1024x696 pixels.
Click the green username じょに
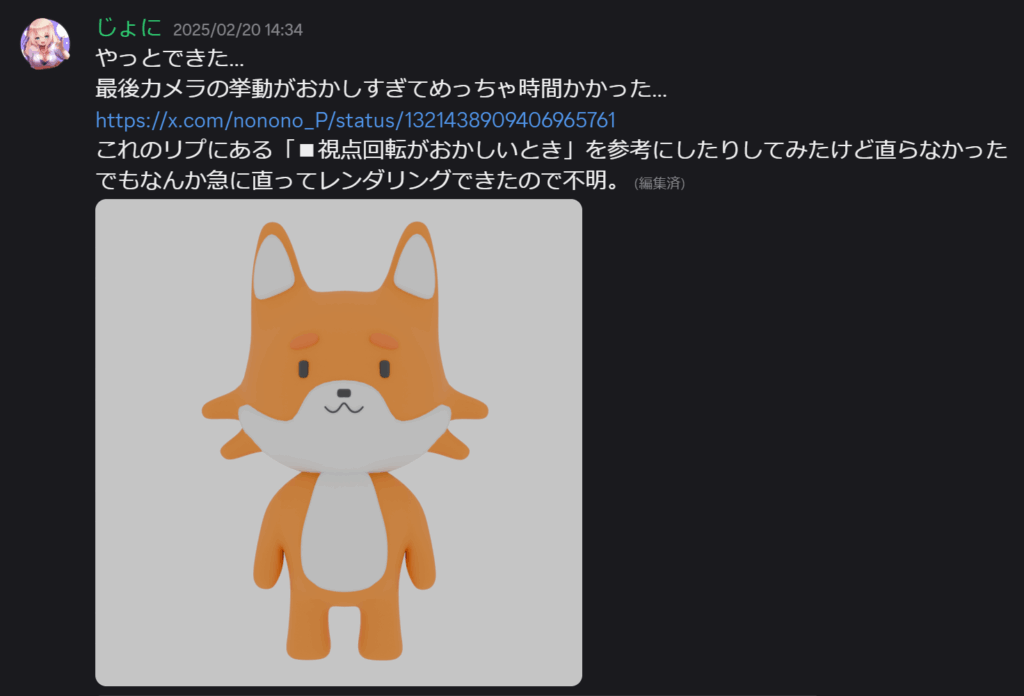click(x=129, y=28)
